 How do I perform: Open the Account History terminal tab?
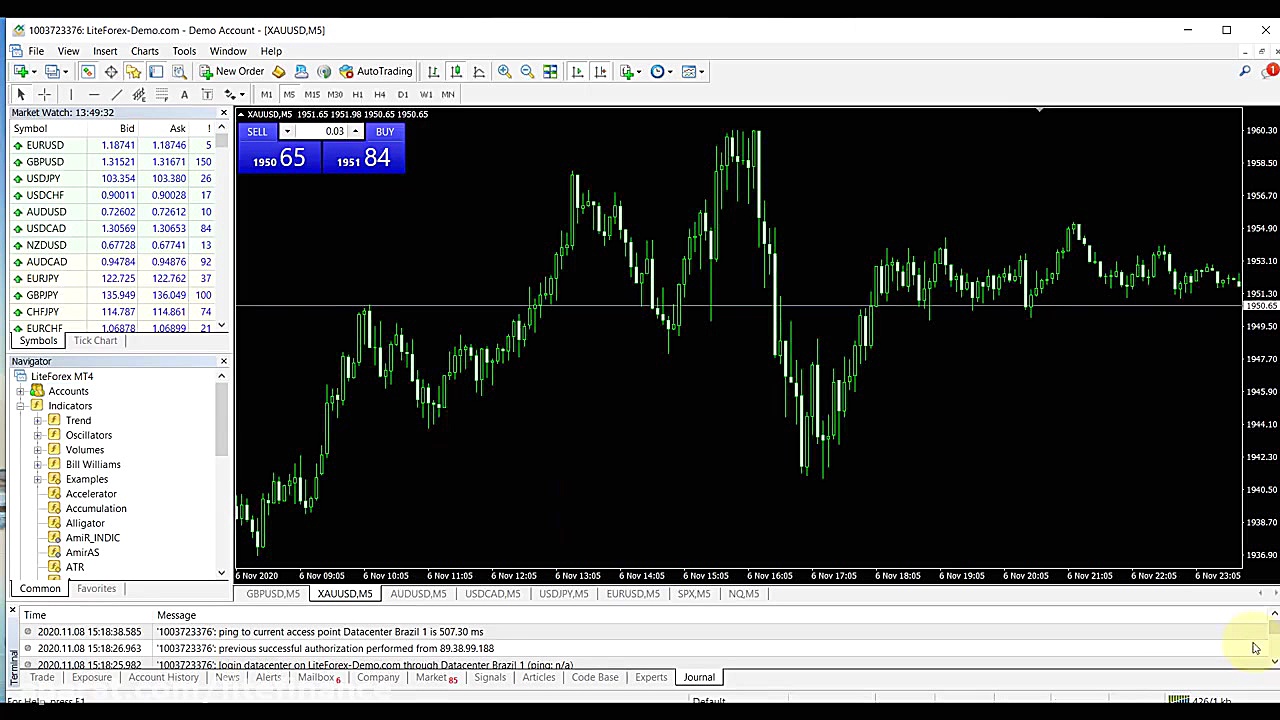pos(164,677)
